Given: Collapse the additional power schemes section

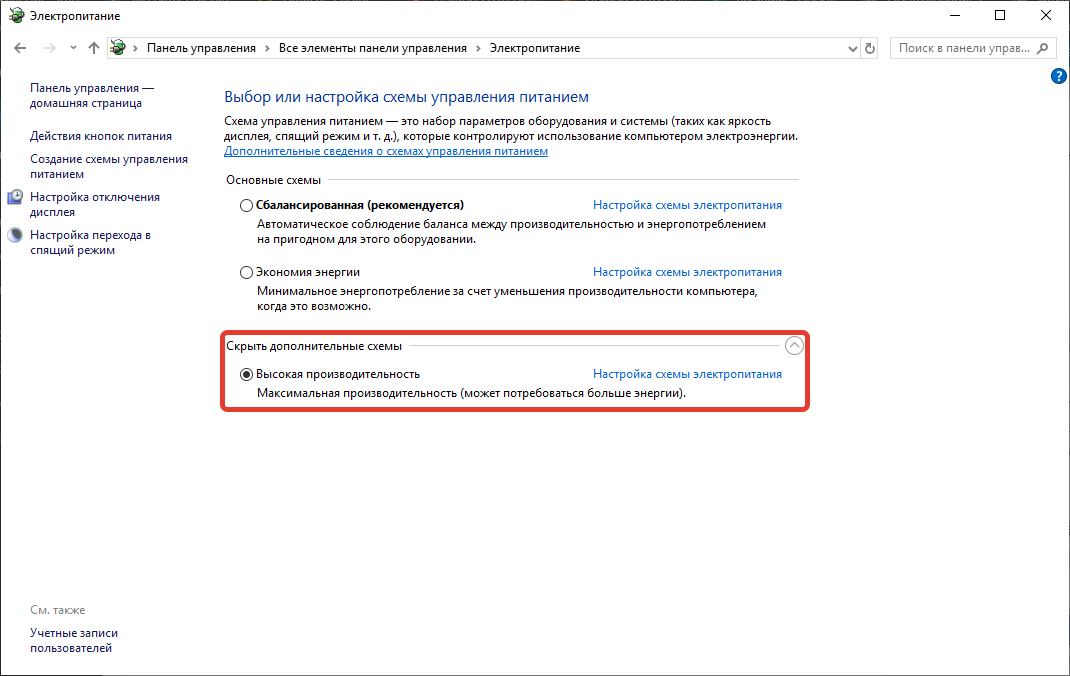Looking at the screenshot, I should pos(794,346).
